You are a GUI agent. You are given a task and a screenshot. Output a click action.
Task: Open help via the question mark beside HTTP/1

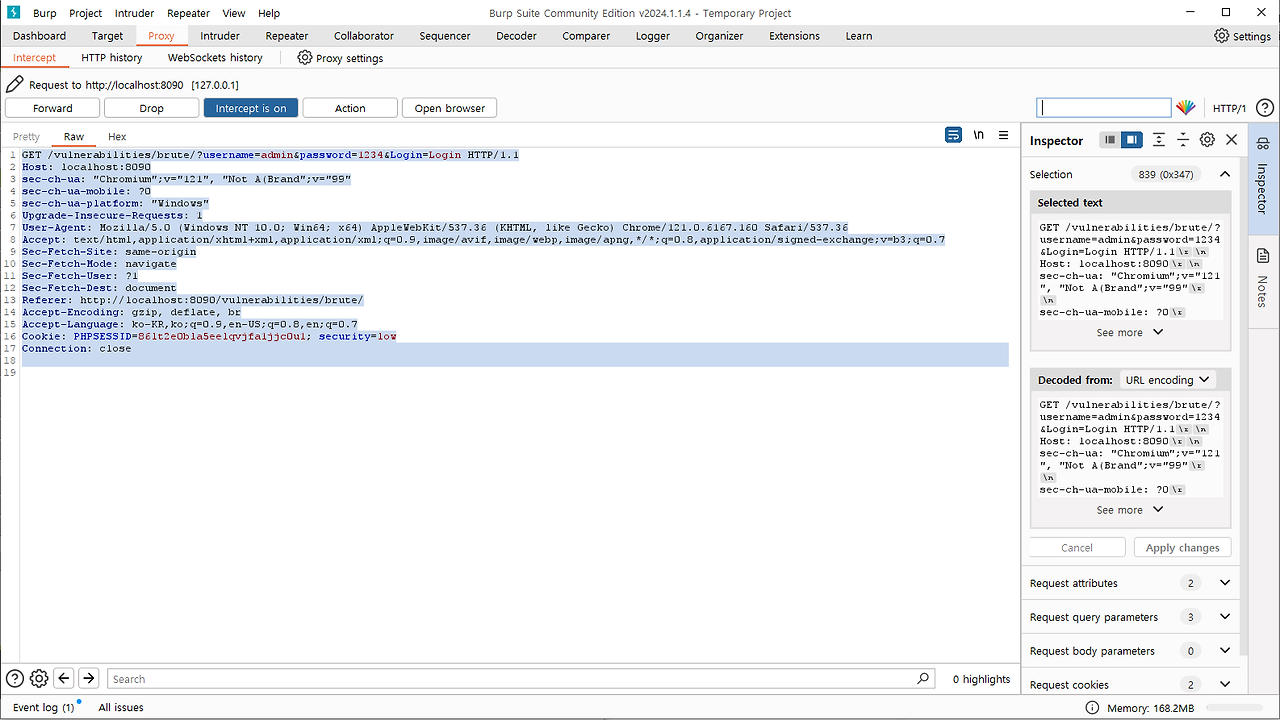tap(1264, 108)
